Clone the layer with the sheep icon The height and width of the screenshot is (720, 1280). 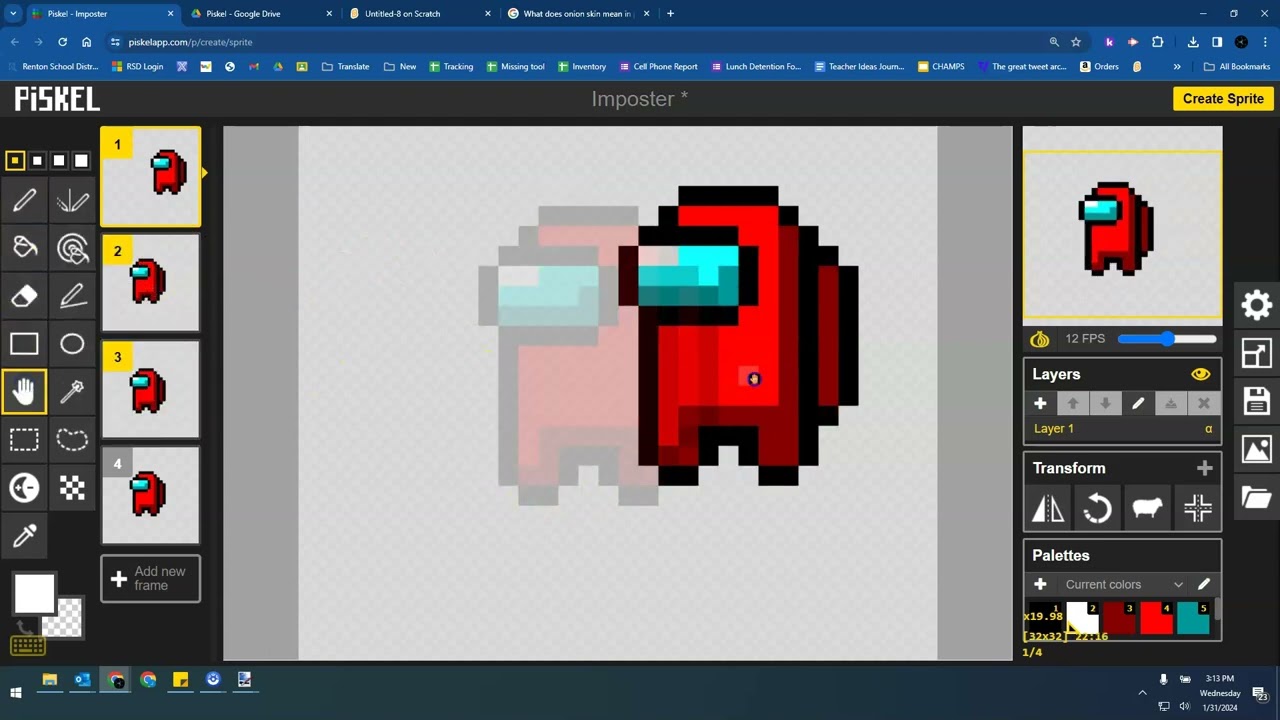(1147, 509)
